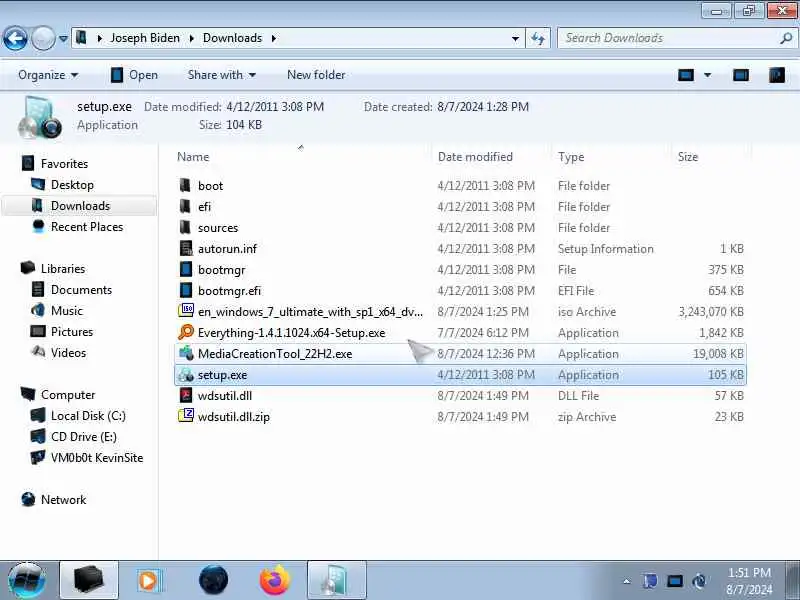Open the view options dropdown arrow
The image size is (800, 600).
(x=707, y=76)
